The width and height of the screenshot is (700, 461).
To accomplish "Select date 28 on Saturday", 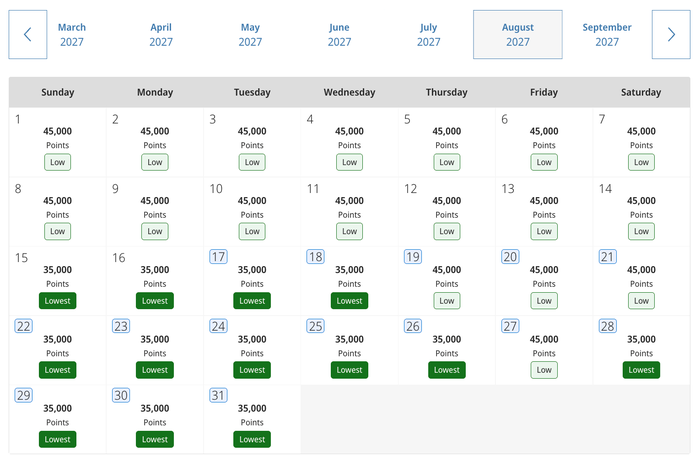I will point(608,326).
